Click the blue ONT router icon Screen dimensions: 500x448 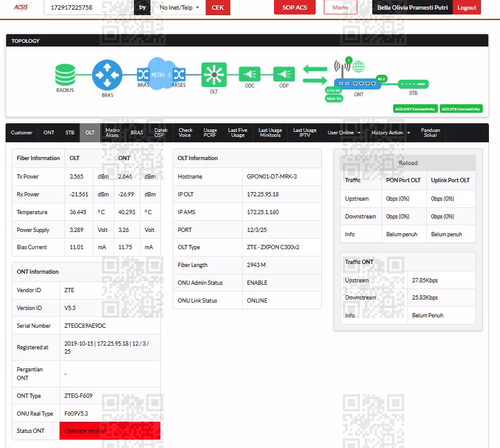(357, 84)
